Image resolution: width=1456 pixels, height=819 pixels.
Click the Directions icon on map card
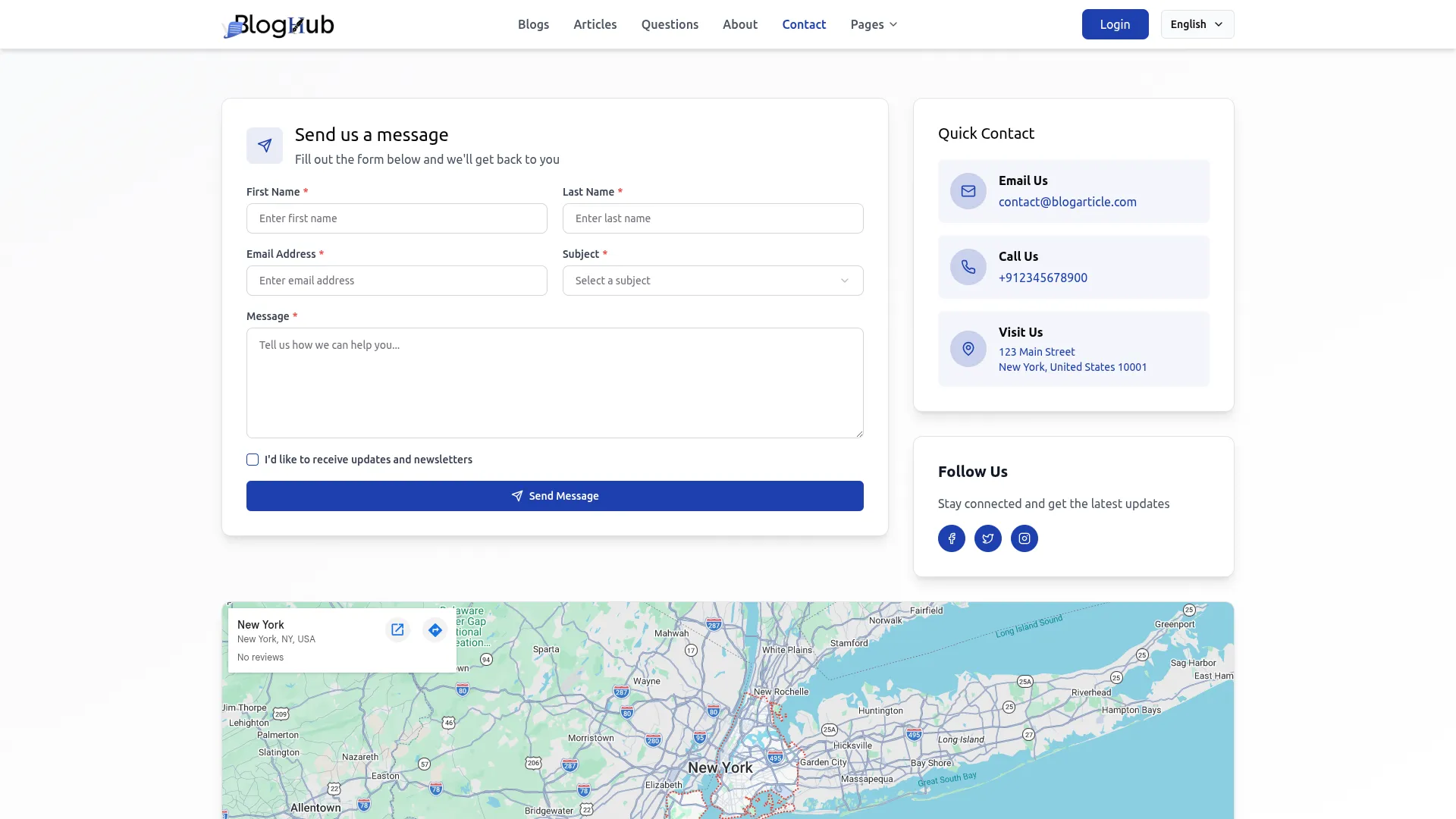[435, 629]
